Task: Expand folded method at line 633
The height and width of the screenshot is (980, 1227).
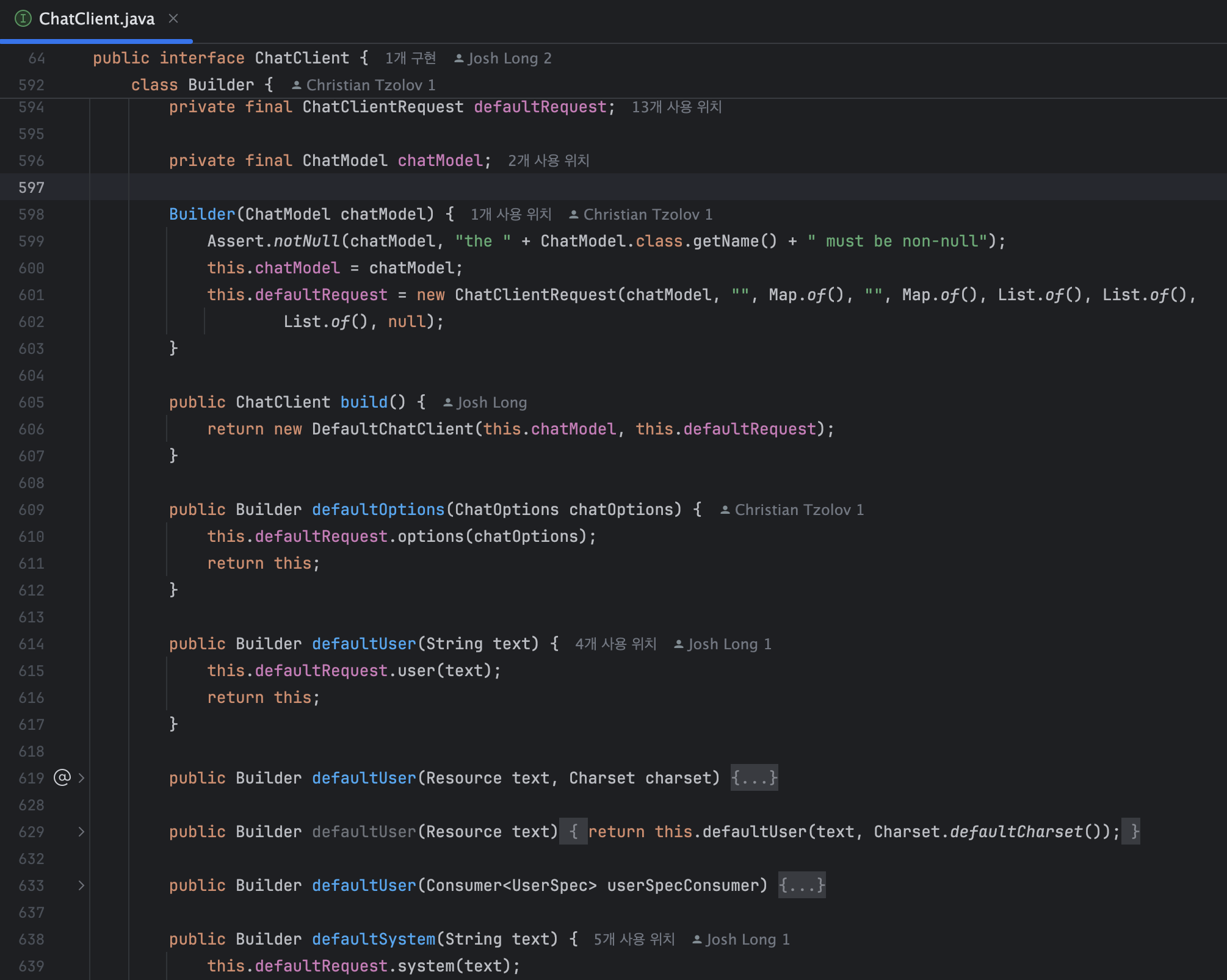Action: [x=81, y=885]
